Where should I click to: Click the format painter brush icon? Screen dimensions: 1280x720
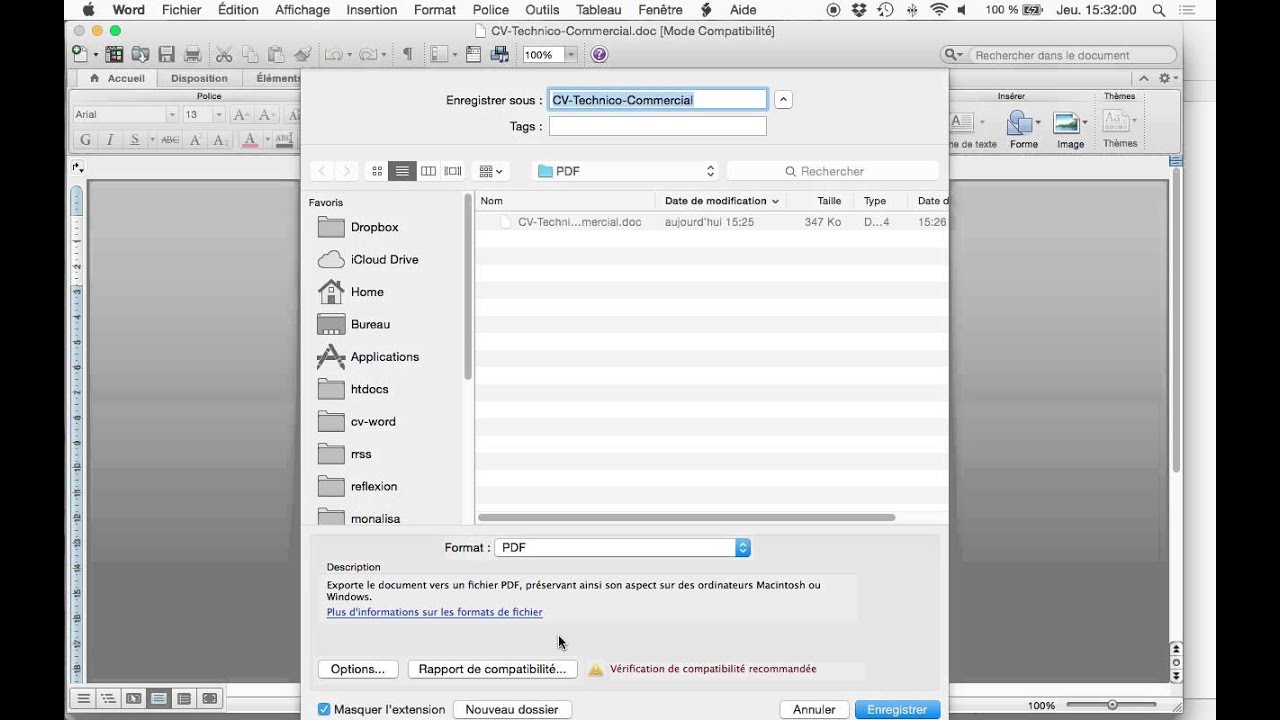(x=302, y=54)
